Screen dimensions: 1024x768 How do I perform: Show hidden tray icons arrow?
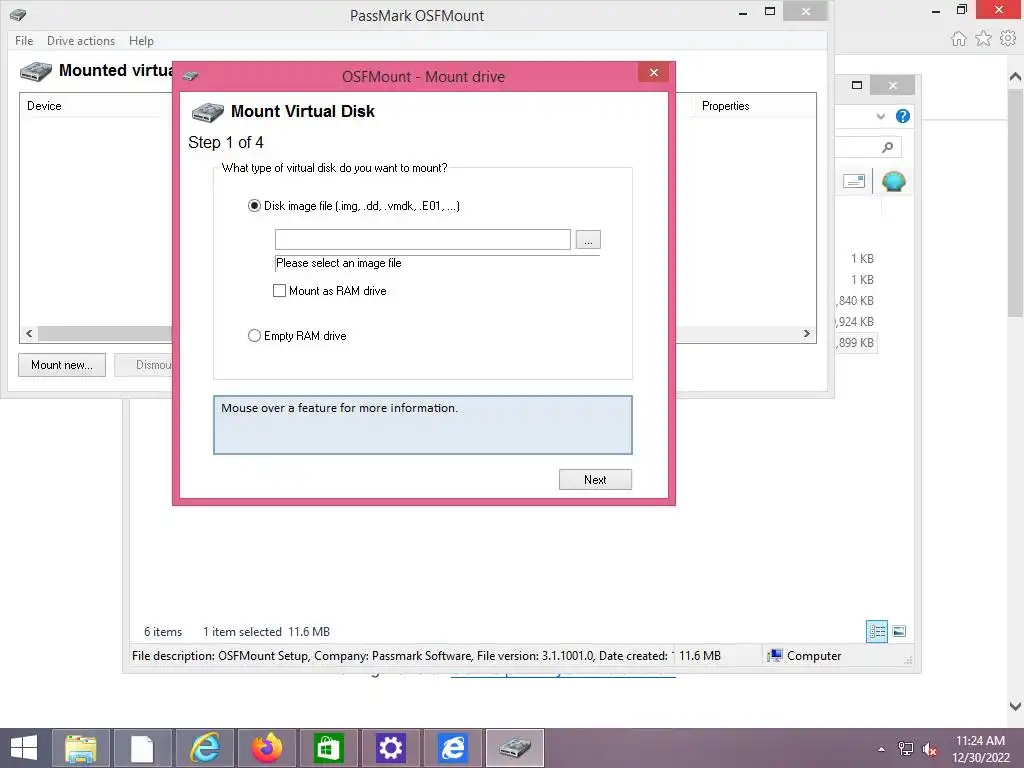[882, 749]
